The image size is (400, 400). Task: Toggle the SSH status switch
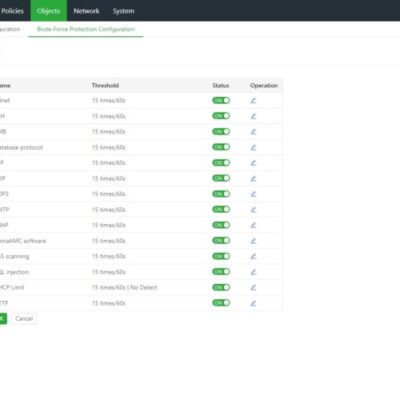point(221,116)
